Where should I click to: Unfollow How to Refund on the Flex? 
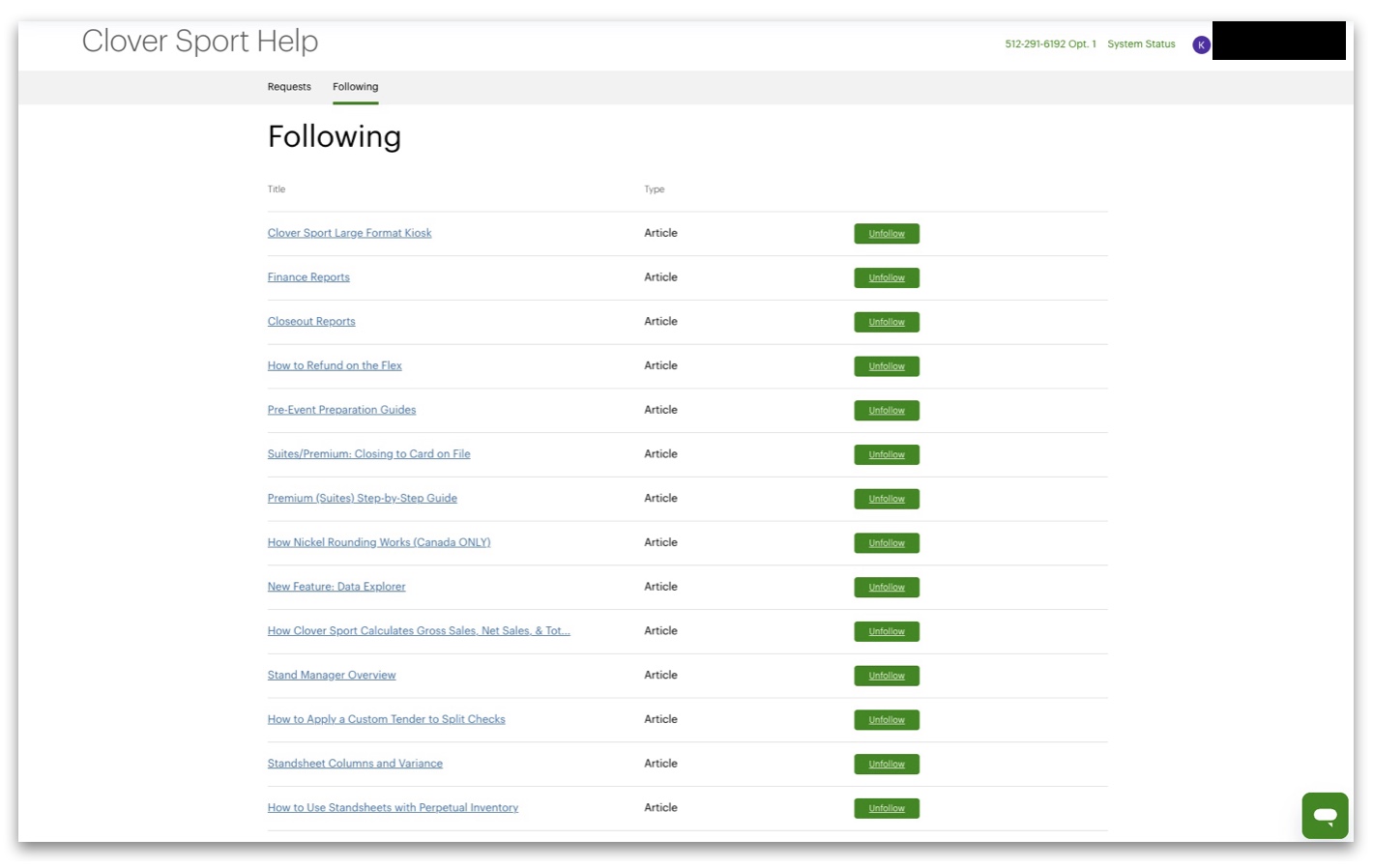(887, 366)
